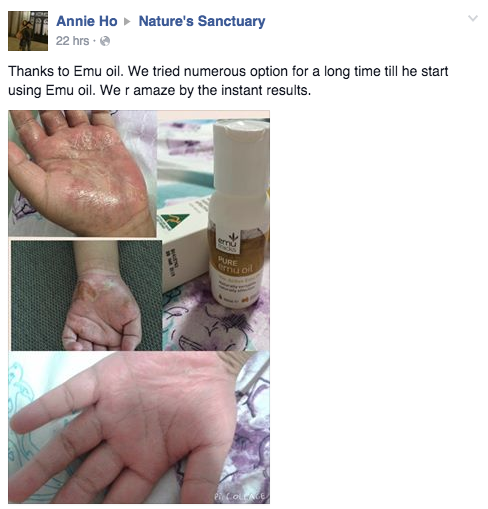
Task: Open the 22 hrs timestamp
Action: point(72,41)
